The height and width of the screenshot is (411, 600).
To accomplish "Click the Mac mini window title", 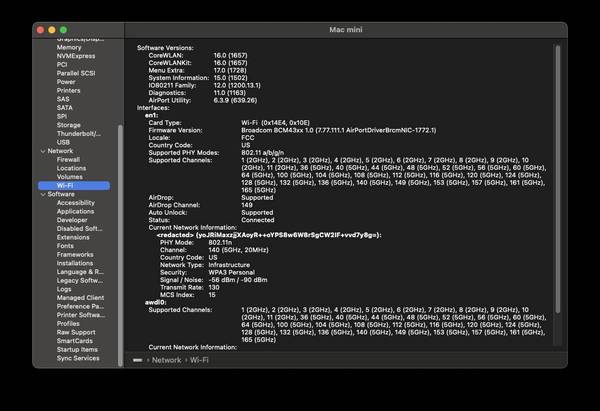I will click(346, 30).
